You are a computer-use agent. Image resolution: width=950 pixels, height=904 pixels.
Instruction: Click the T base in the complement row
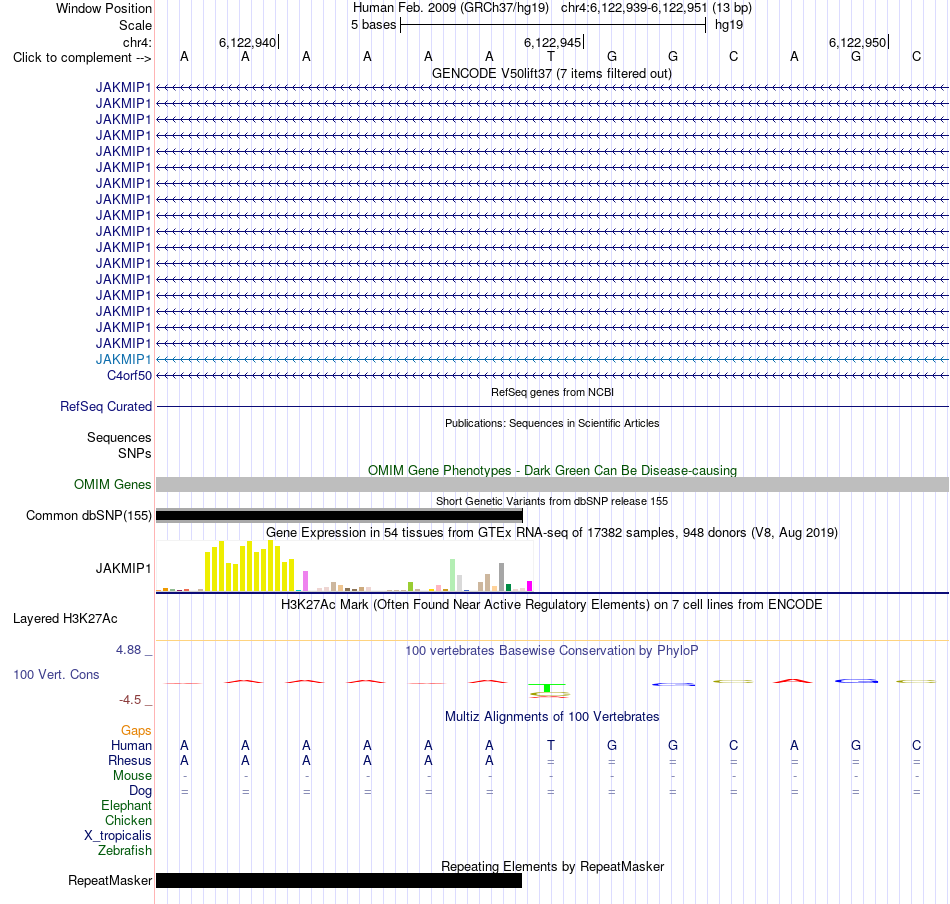[551, 56]
